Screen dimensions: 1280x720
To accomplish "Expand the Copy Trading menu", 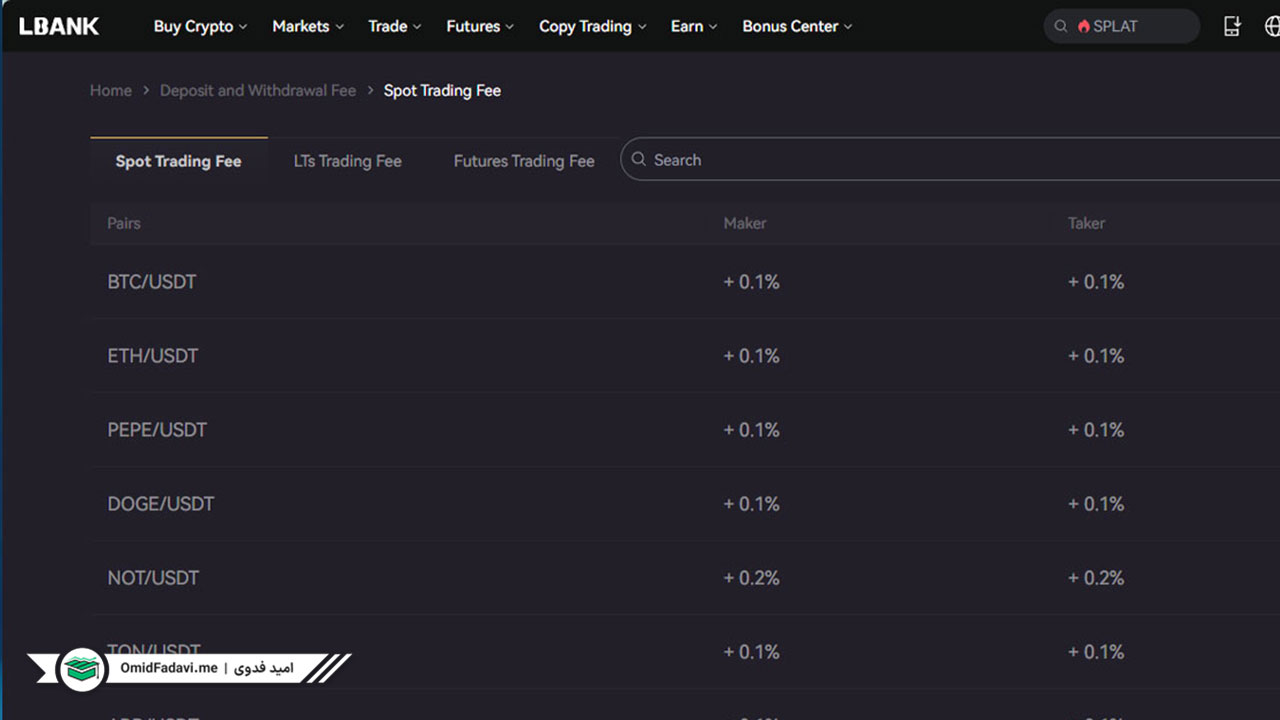I will point(593,27).
